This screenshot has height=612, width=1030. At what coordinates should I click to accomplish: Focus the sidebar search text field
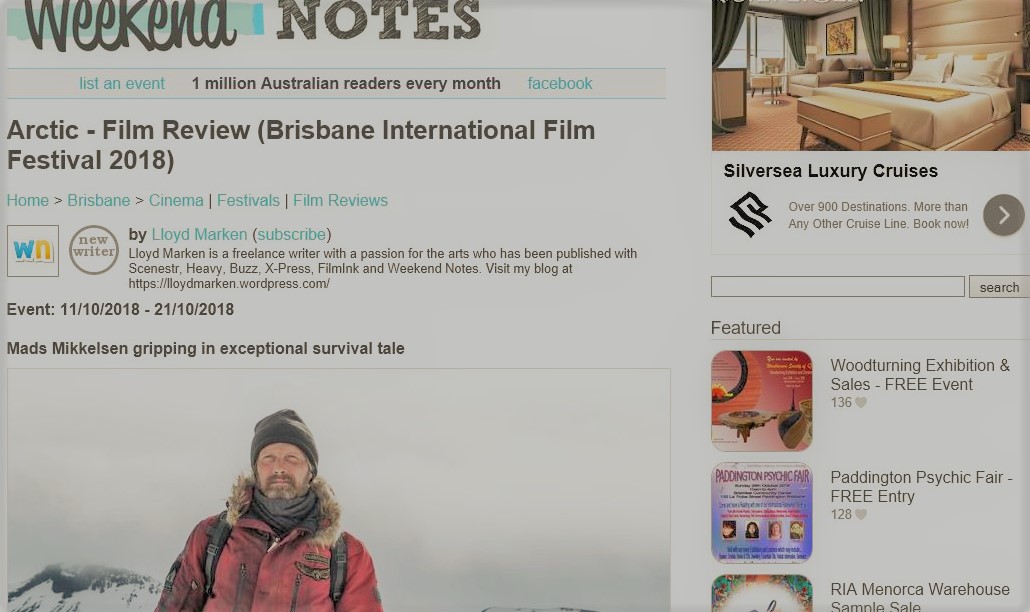tap(838, 286)
